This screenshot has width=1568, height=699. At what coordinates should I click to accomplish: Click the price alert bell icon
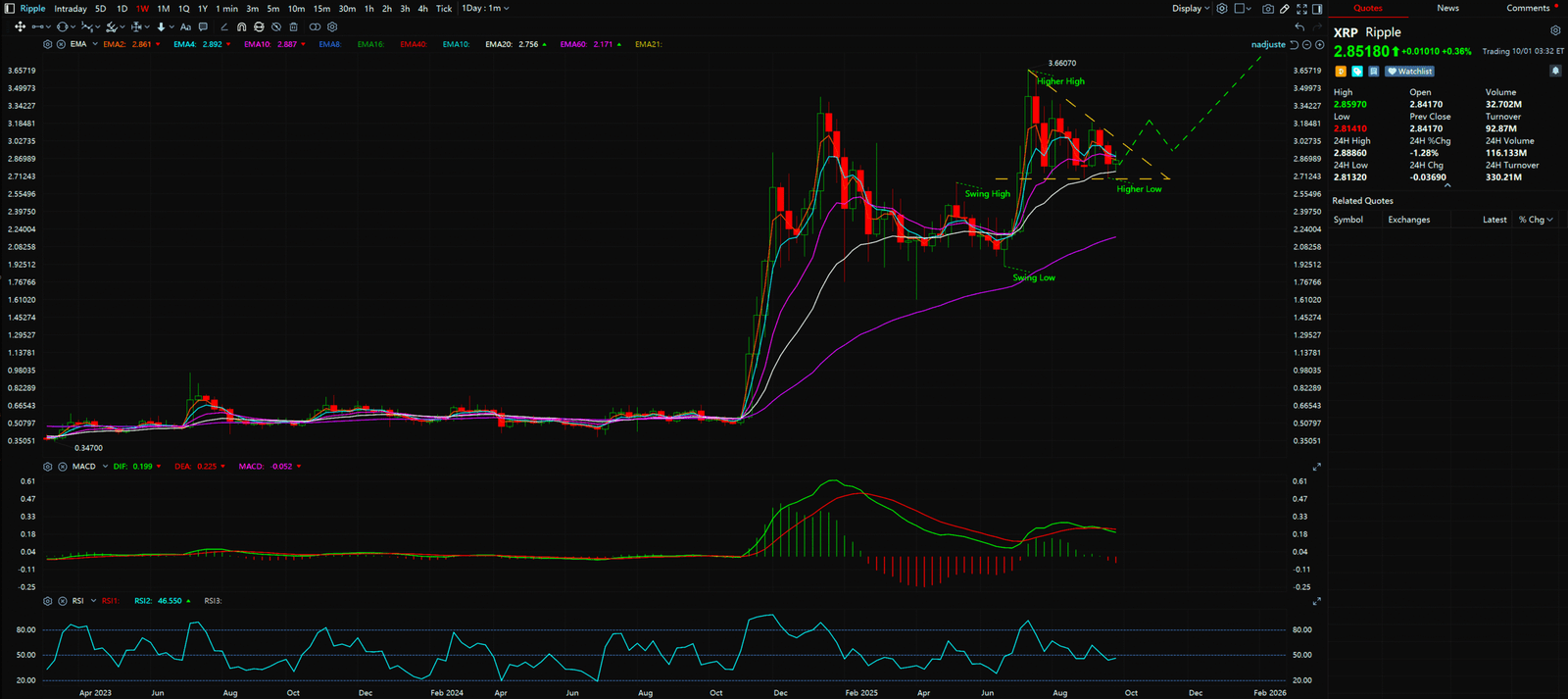pyautogui.click(x=1554, y=72)
